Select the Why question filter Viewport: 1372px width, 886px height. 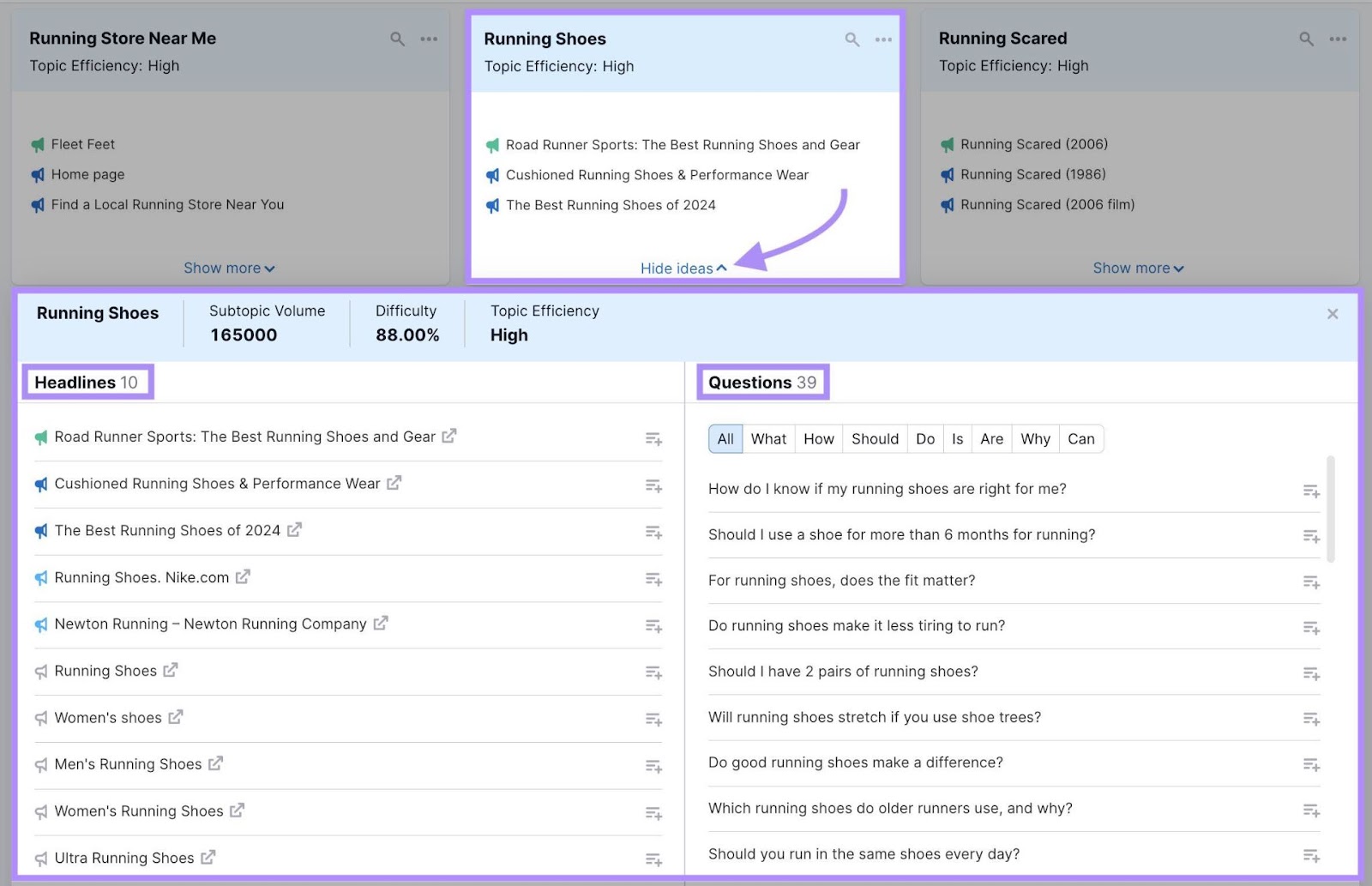pos(1034,438)
